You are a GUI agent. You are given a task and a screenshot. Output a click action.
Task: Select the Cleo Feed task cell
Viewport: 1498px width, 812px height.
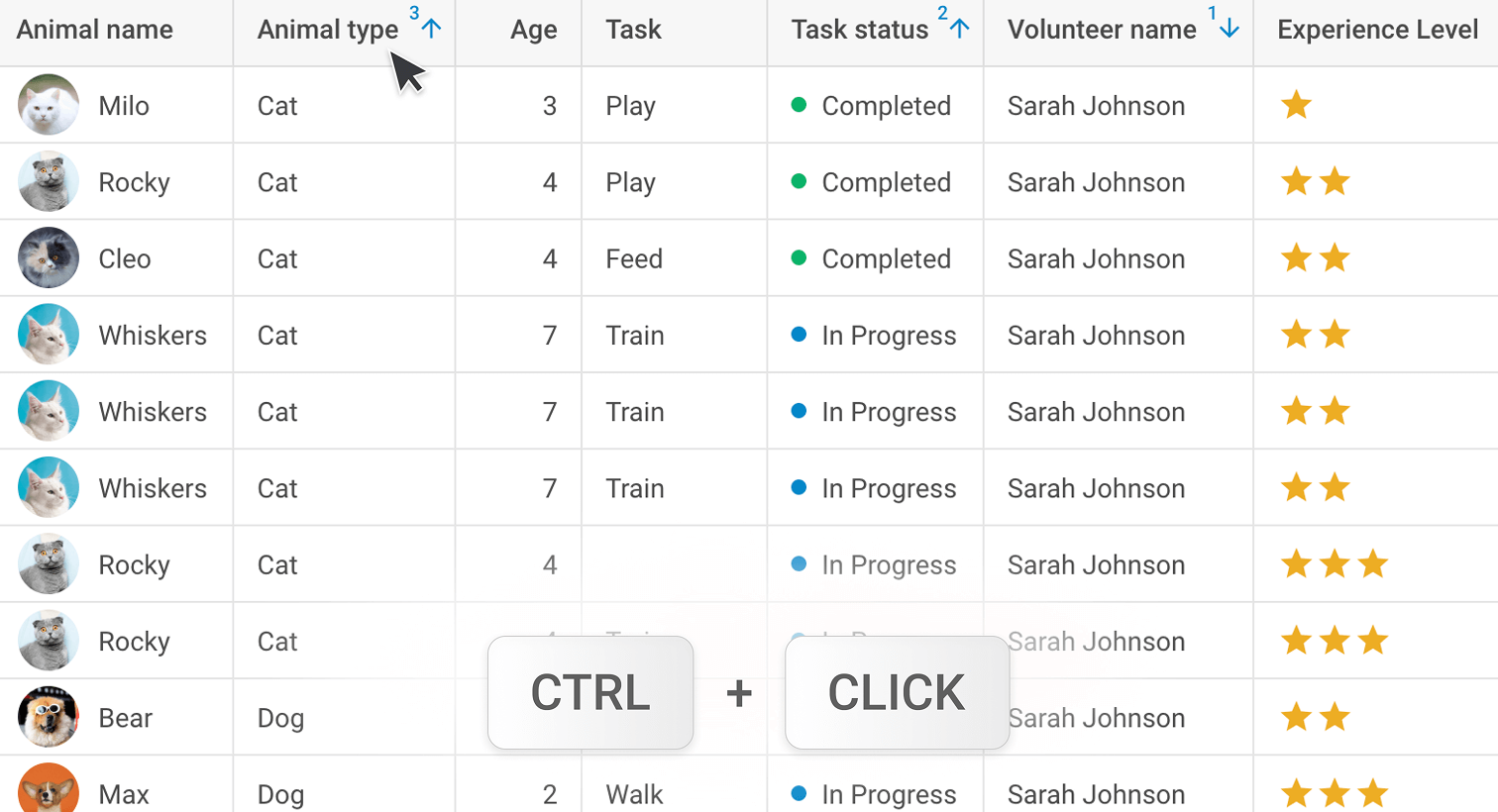[674, 258]
